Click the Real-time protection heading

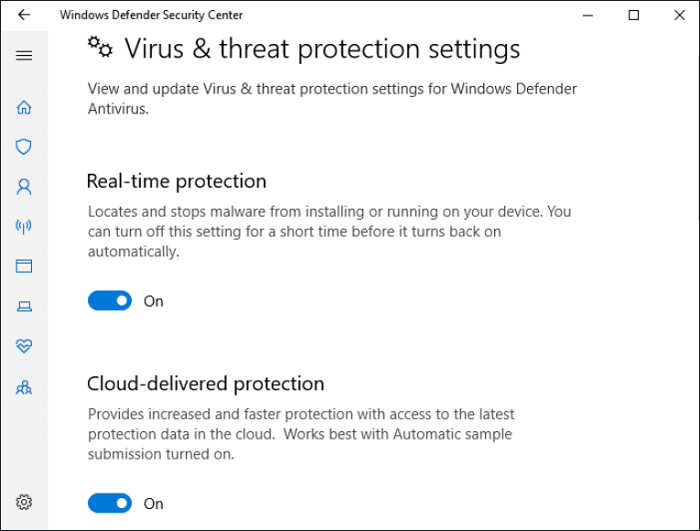177,181
